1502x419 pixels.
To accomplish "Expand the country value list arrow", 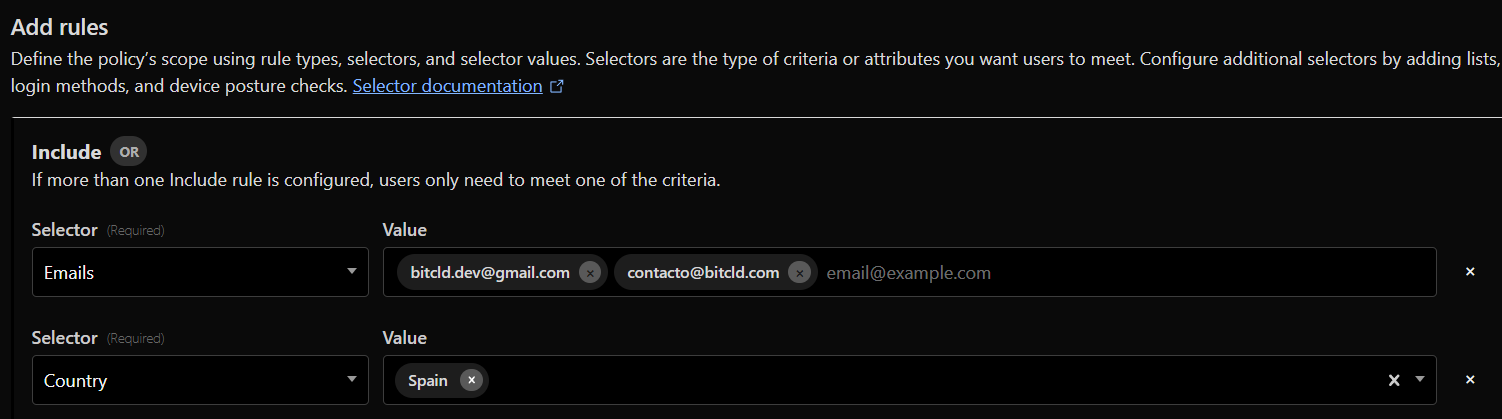I will click(1420, 380).
